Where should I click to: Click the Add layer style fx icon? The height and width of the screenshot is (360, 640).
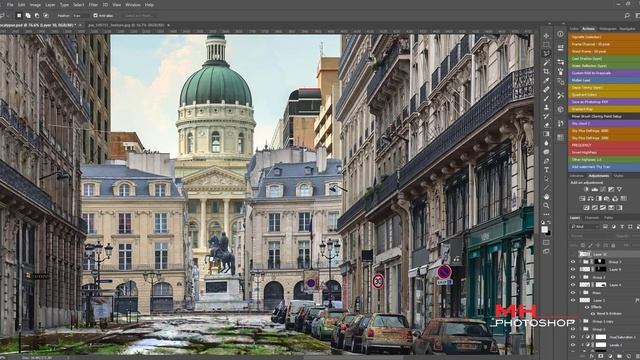[592, 356]
